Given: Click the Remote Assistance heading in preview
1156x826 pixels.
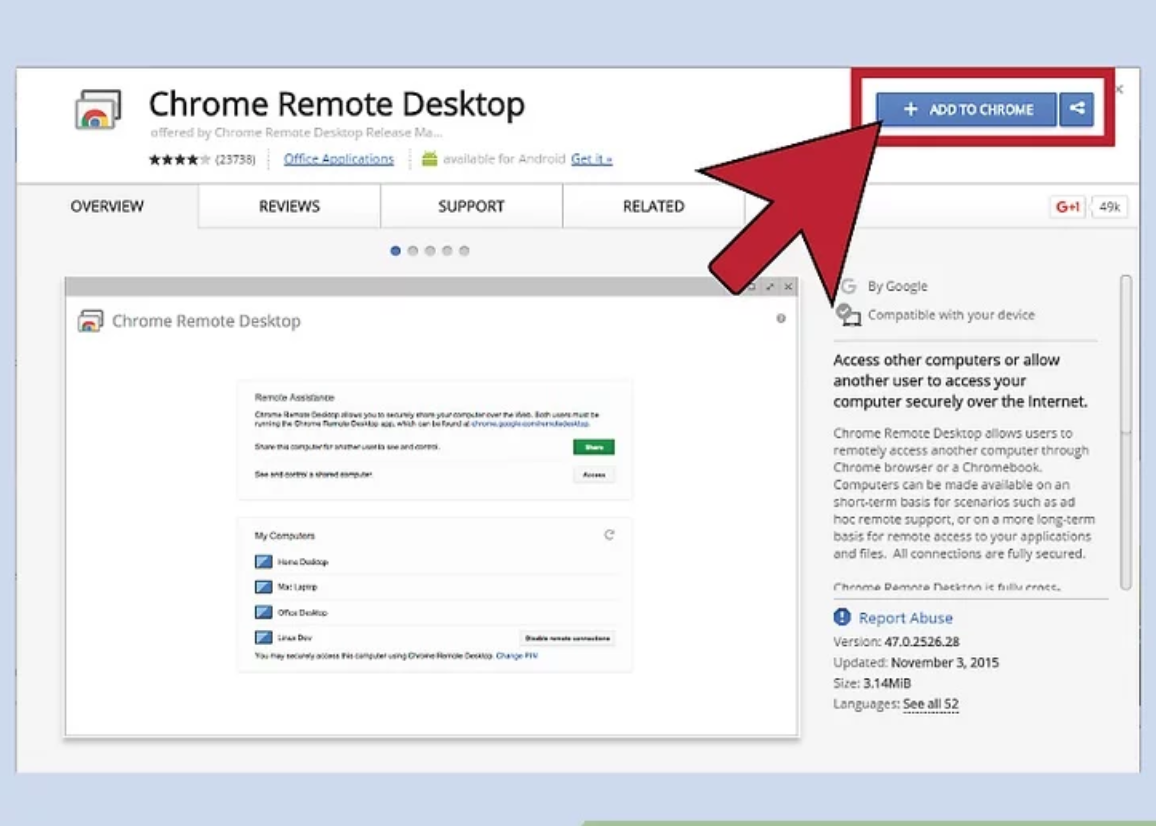Looking at the screenshot, I should point(294,398).
